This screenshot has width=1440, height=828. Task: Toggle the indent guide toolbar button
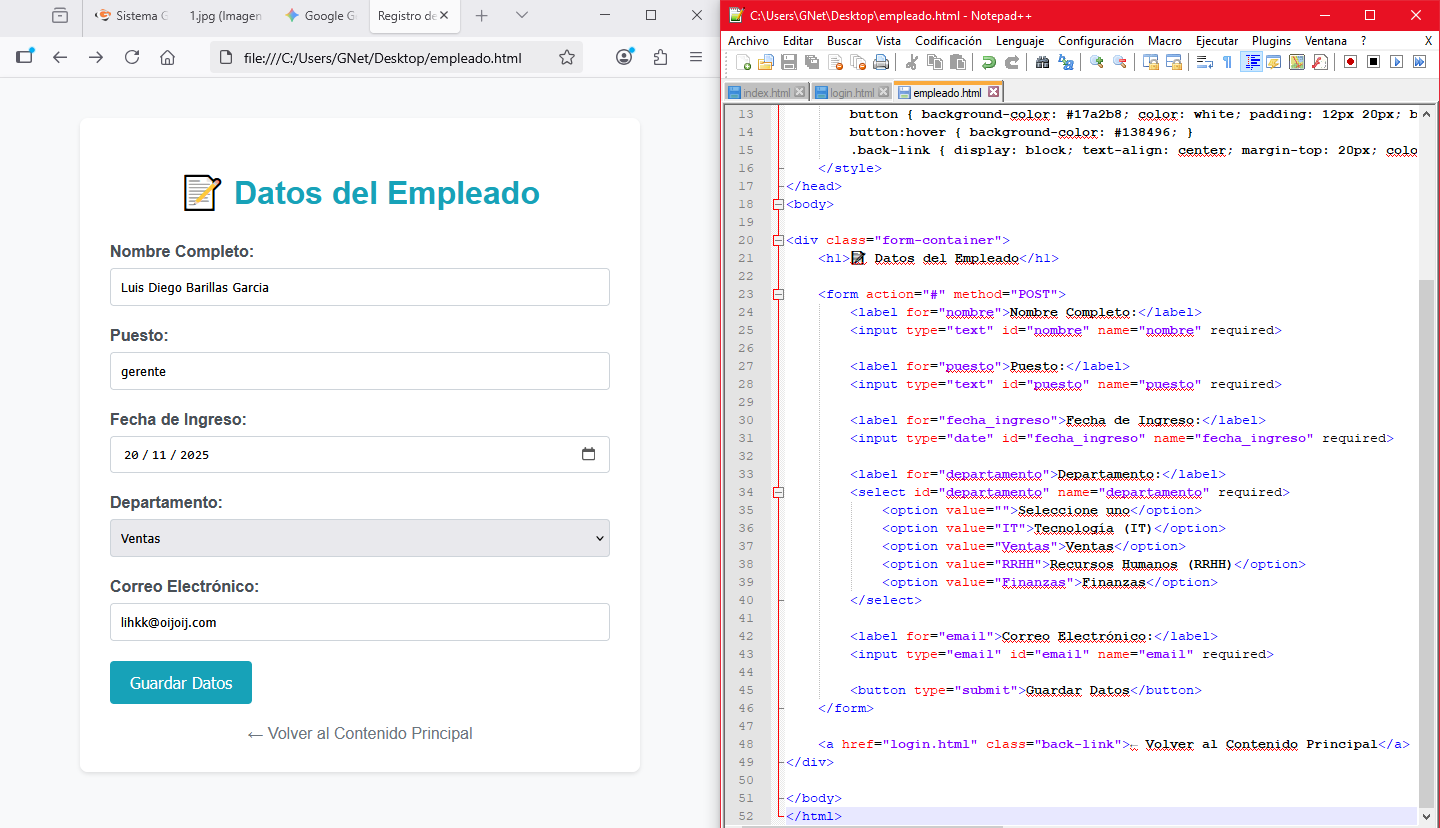pyautogui.click(x=1251, y=62)
